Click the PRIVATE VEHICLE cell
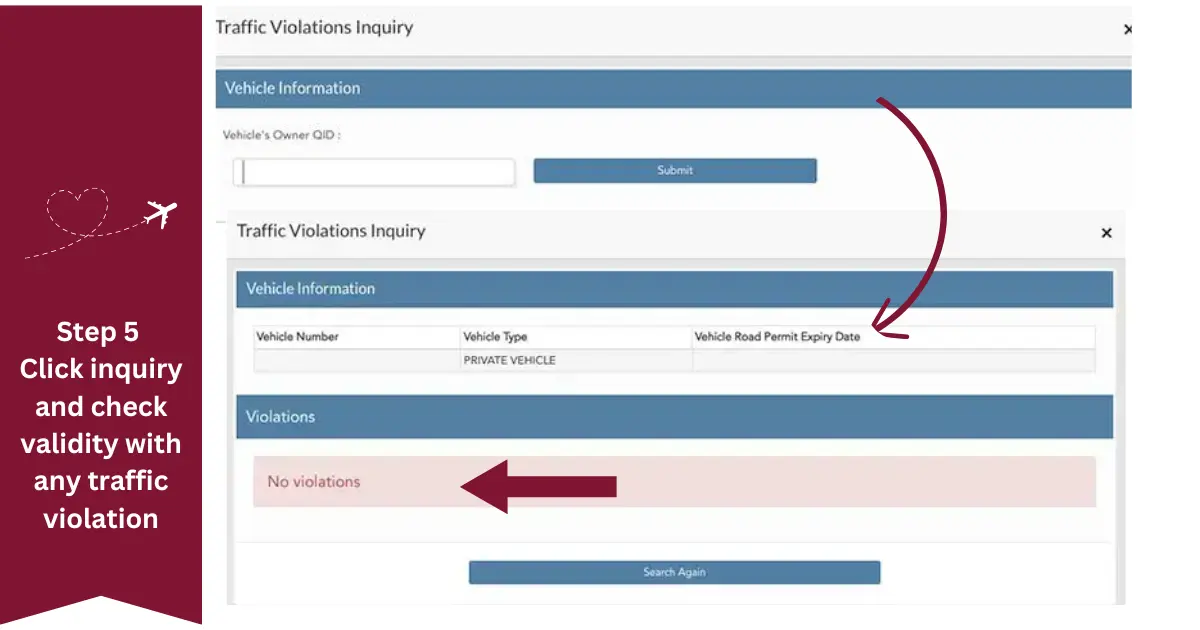Image resolution: width=1200 pixels, height=630 pixels. pyautogui.click(x=576, y=361)
